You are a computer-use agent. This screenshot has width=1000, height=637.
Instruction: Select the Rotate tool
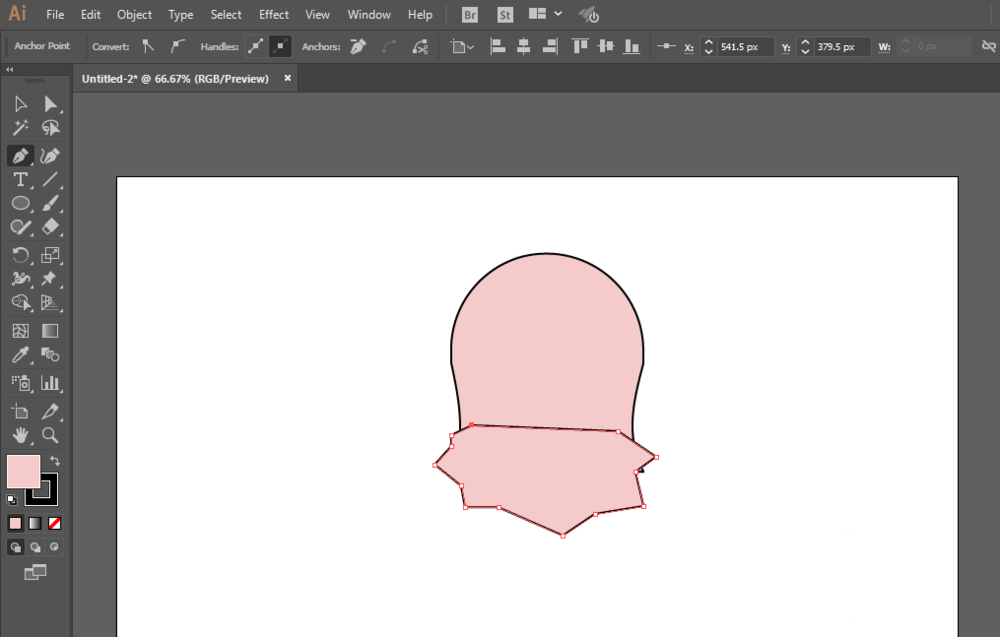20,255
